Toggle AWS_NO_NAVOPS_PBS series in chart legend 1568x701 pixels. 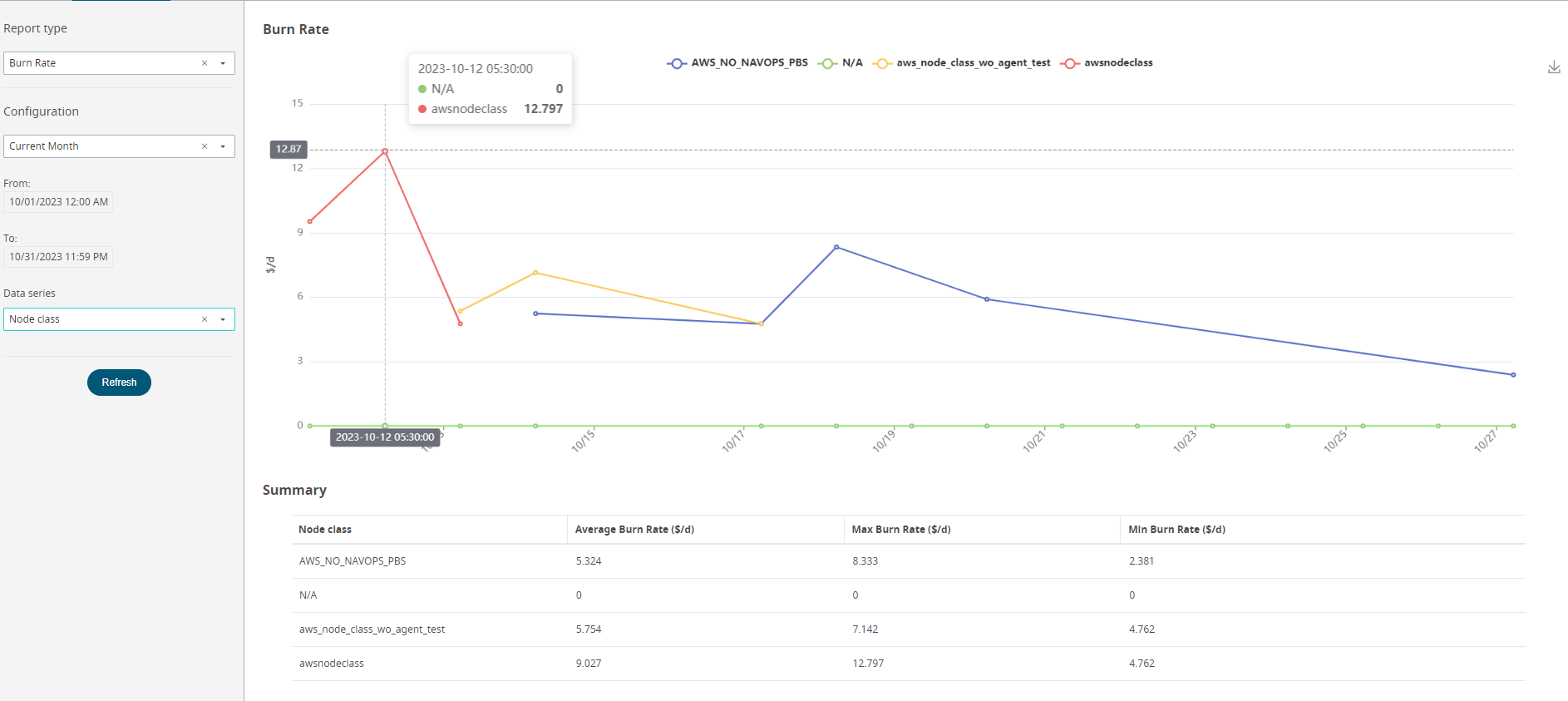click(x=737, y=63)
